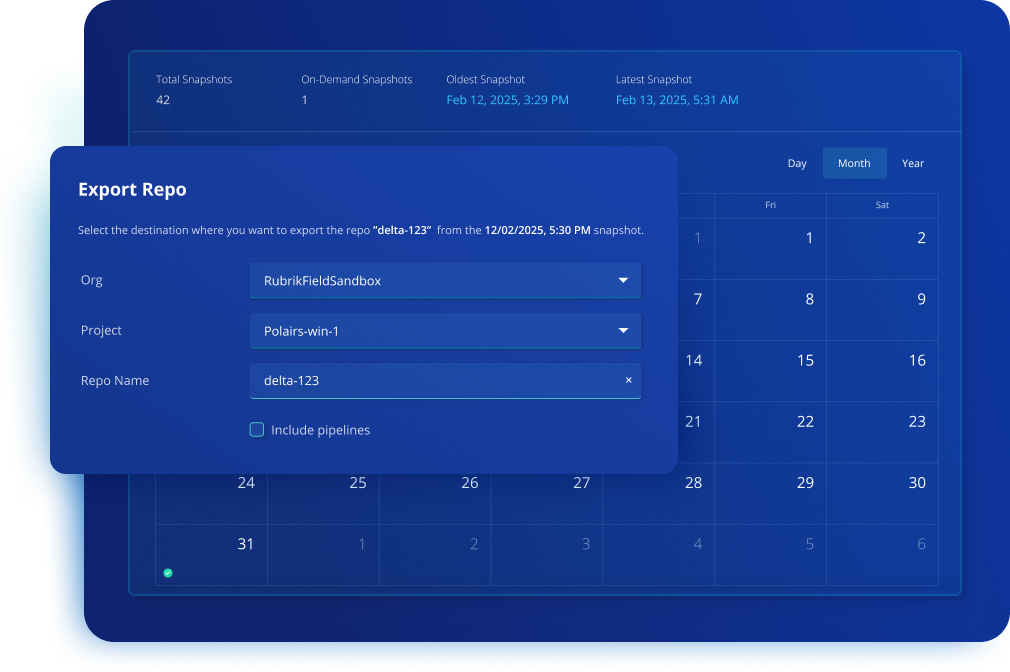Select the Month view tab

coord(854,163)
